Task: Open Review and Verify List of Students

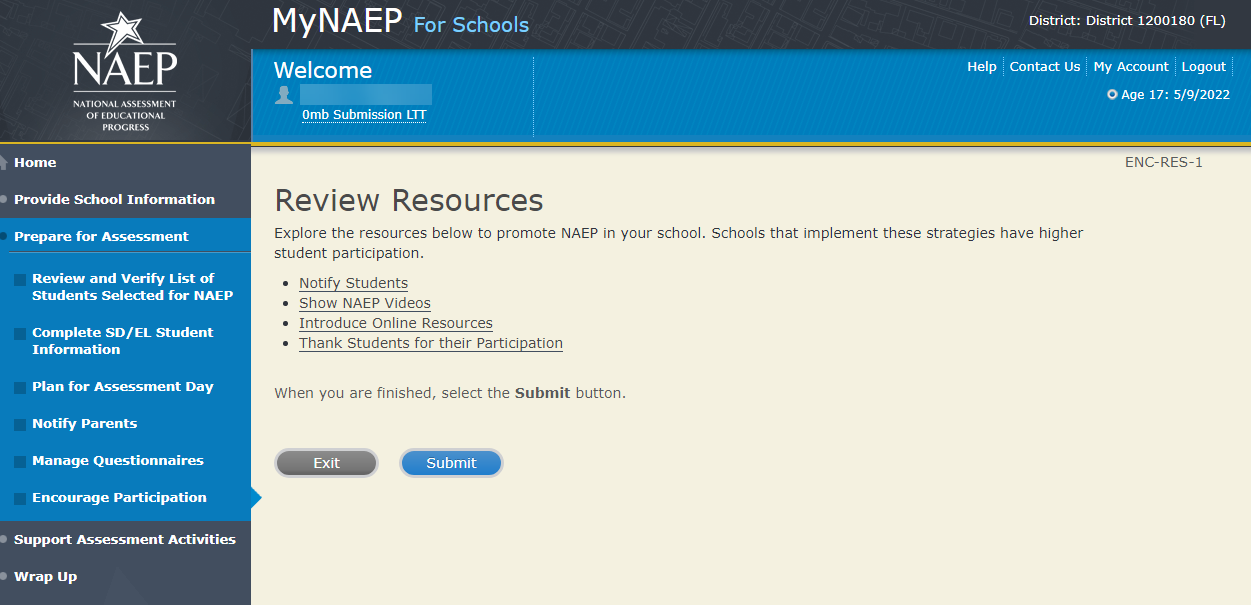Action: (132, 287)
